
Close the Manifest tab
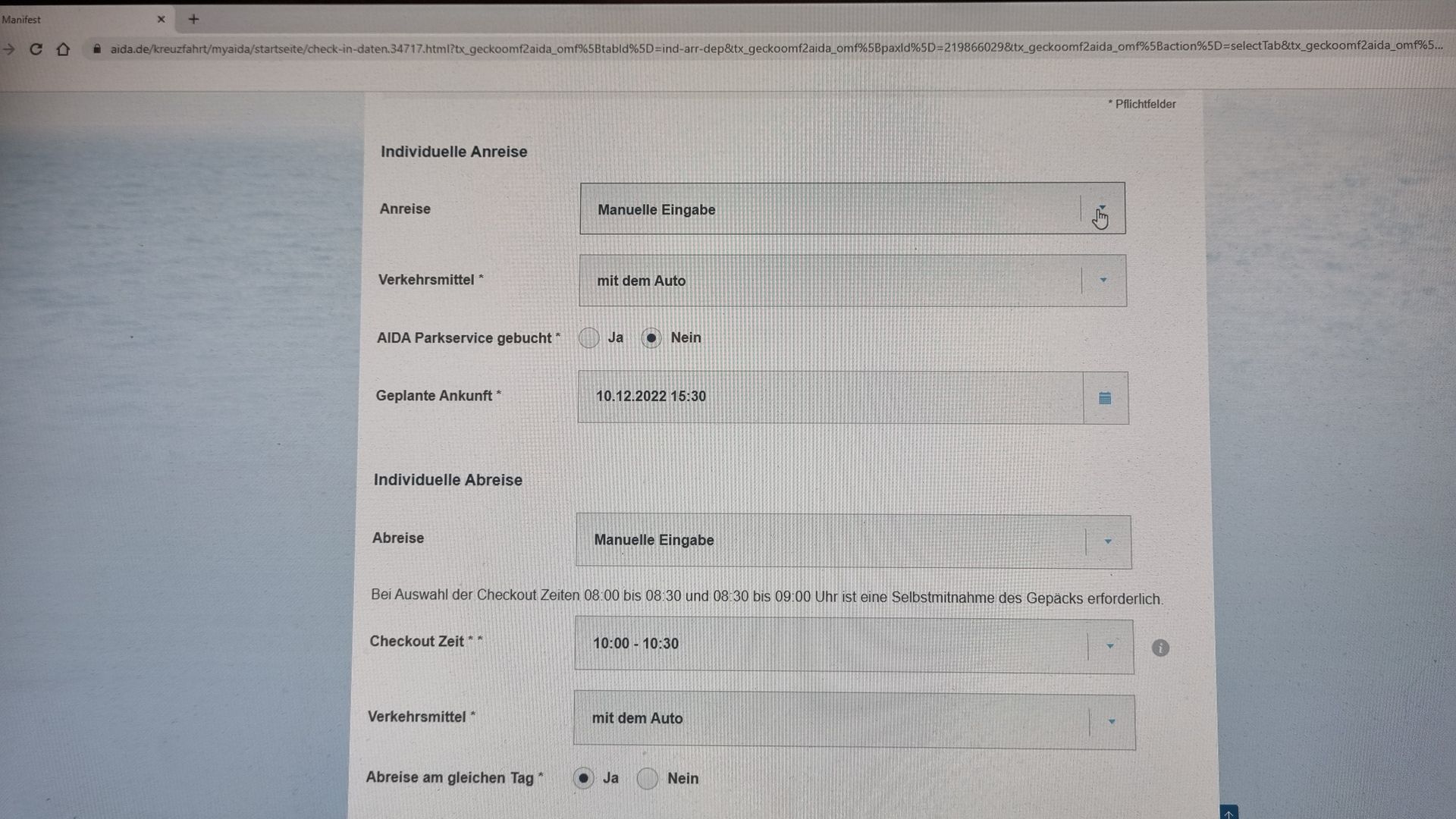tap(161, 19)
